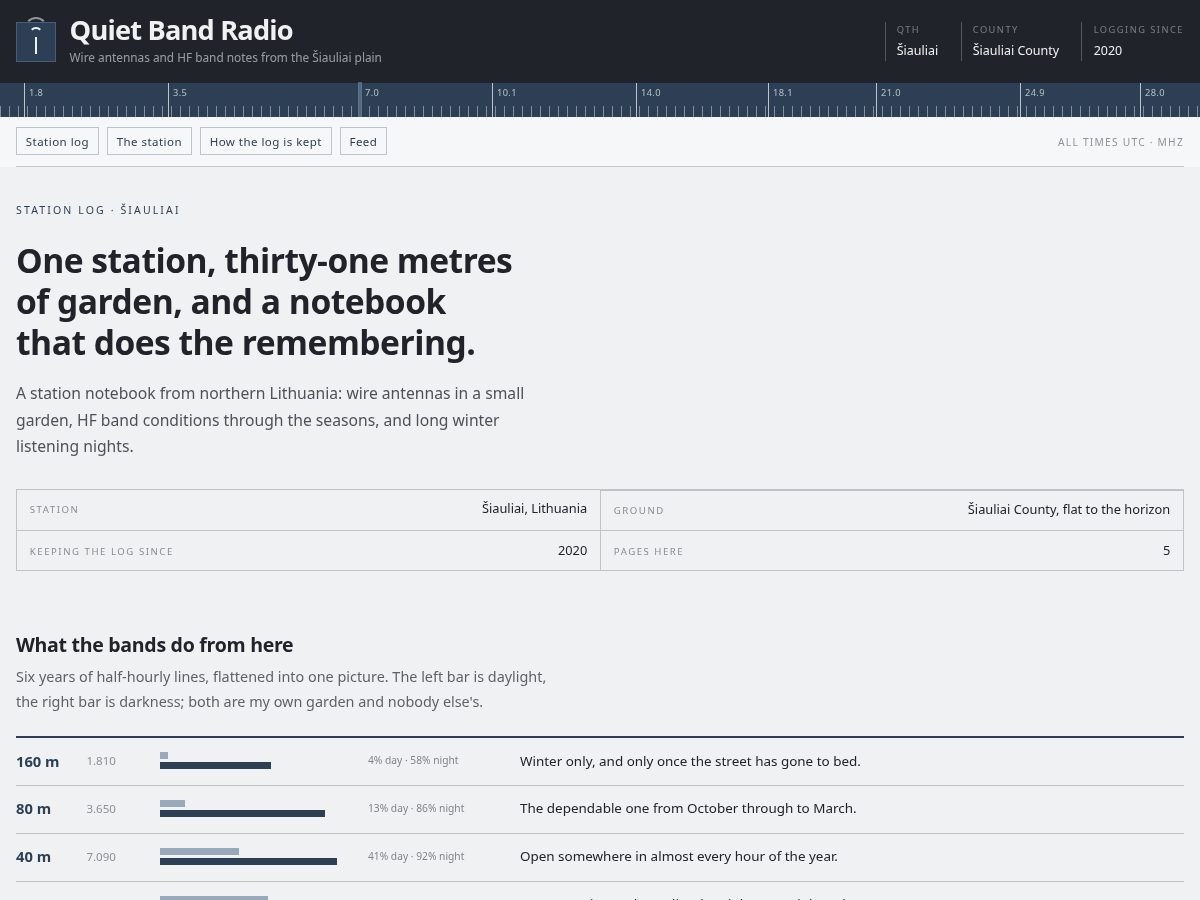Click the 80 m night bar
1200x900 pixels.
[x=242, y=814]
